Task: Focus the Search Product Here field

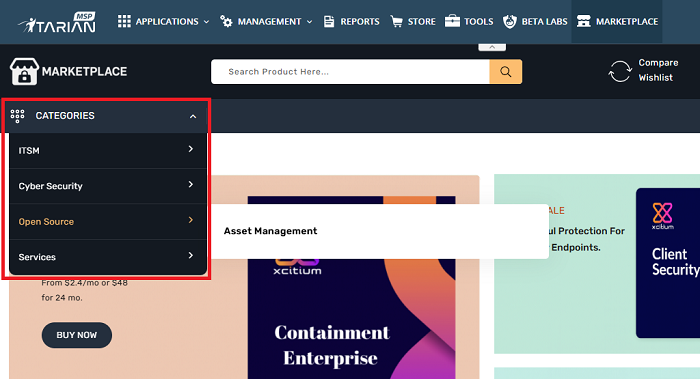Action: pos(350,71)
